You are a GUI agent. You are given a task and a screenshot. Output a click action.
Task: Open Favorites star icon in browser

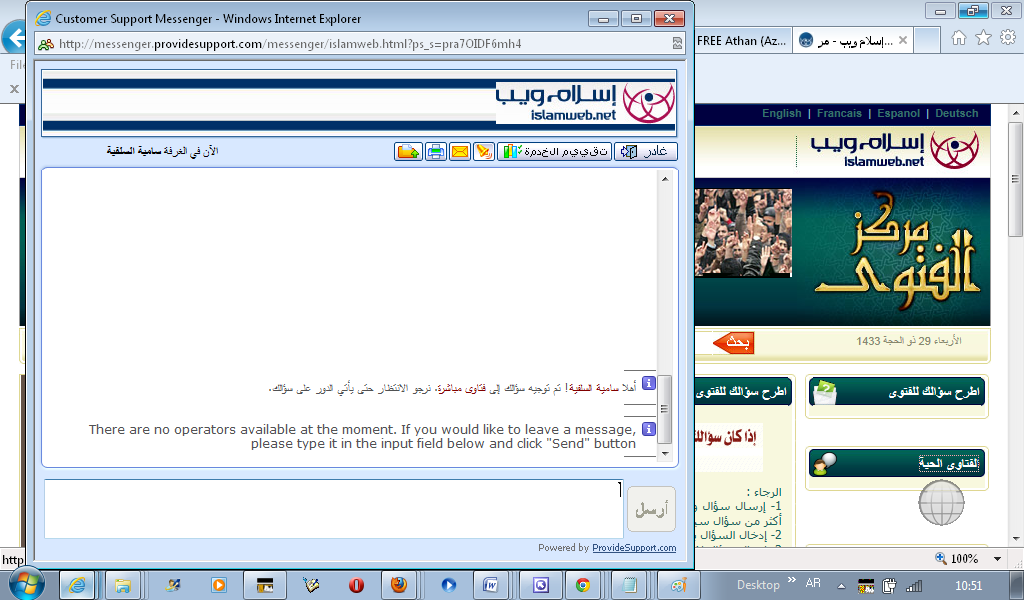pos(983,38)
